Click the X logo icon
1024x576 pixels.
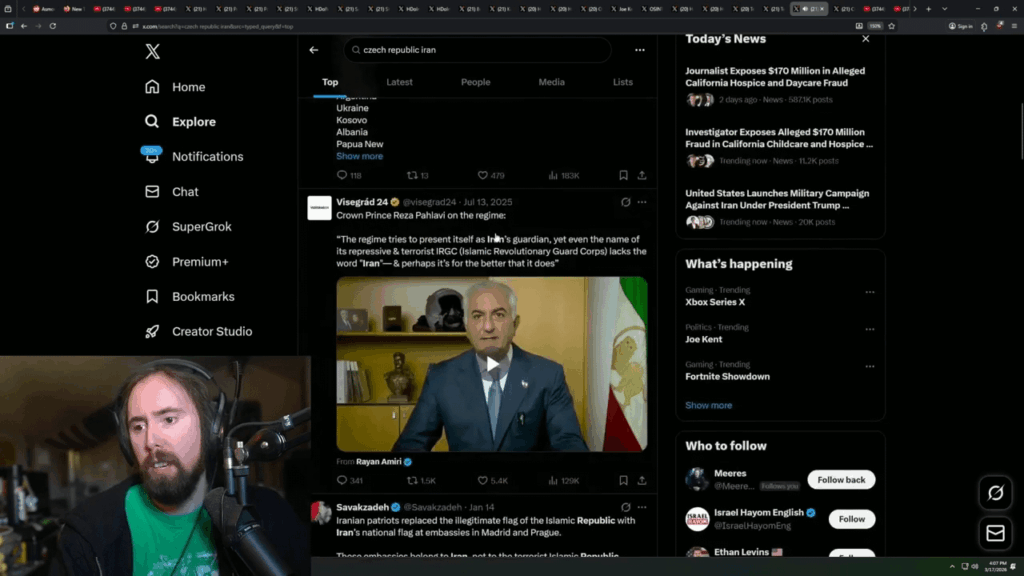152,52
